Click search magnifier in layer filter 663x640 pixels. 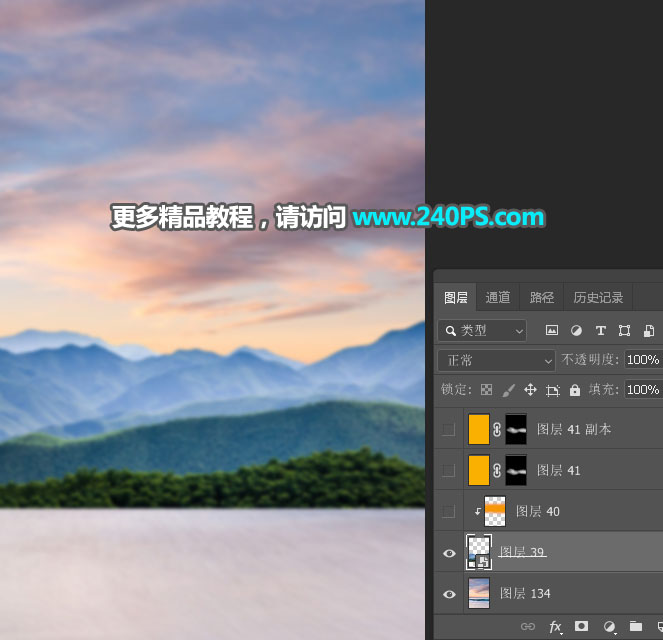451,331
